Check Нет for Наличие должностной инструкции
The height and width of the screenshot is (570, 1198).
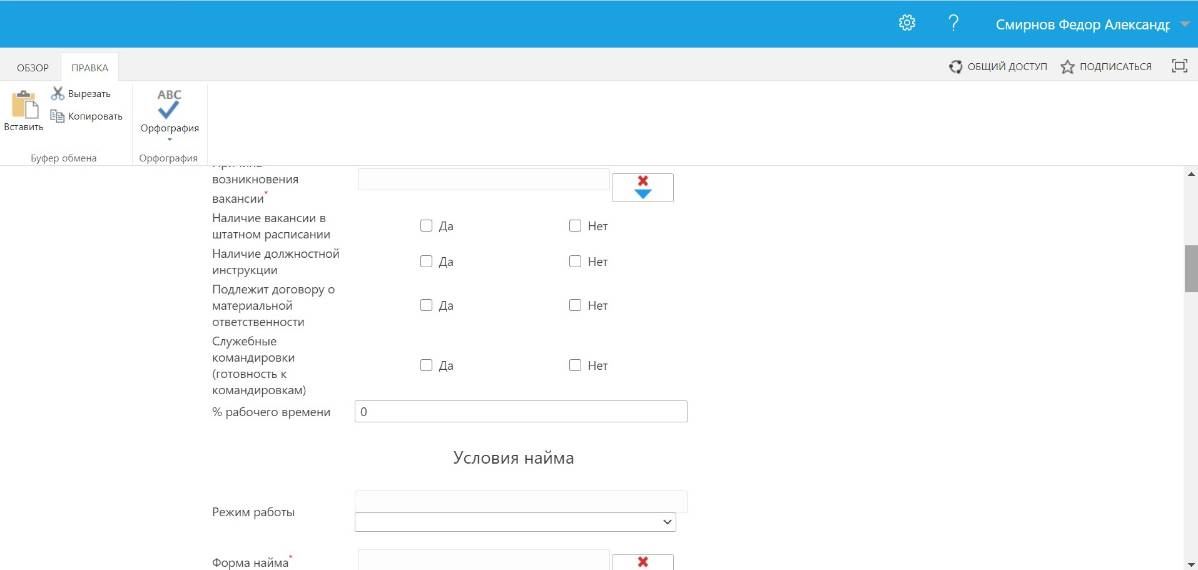pos(575,262)
